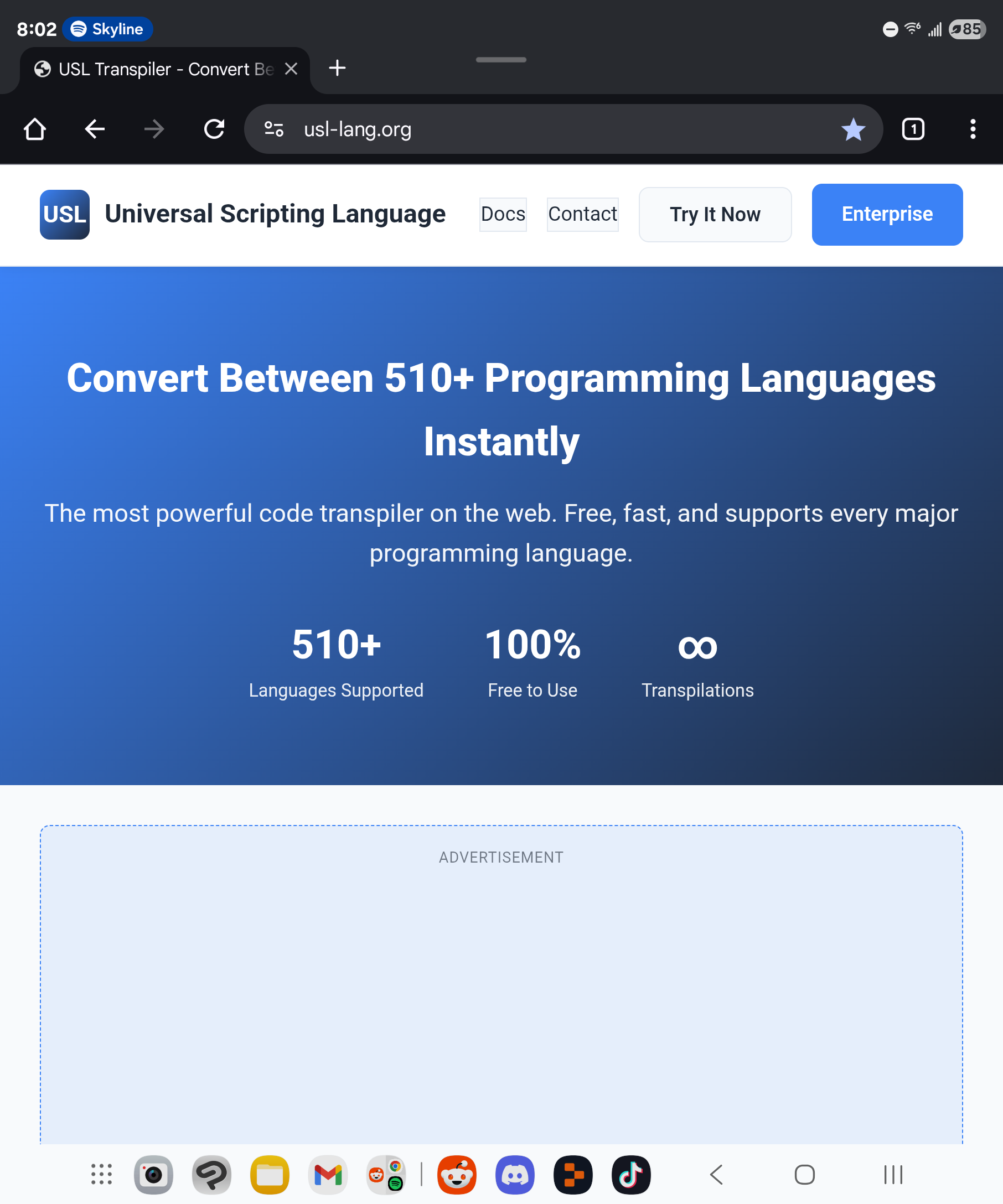This screenshot has width=1003, height=1204.
Task: Open the app drawer grid icon
Action: point(101,1174)
